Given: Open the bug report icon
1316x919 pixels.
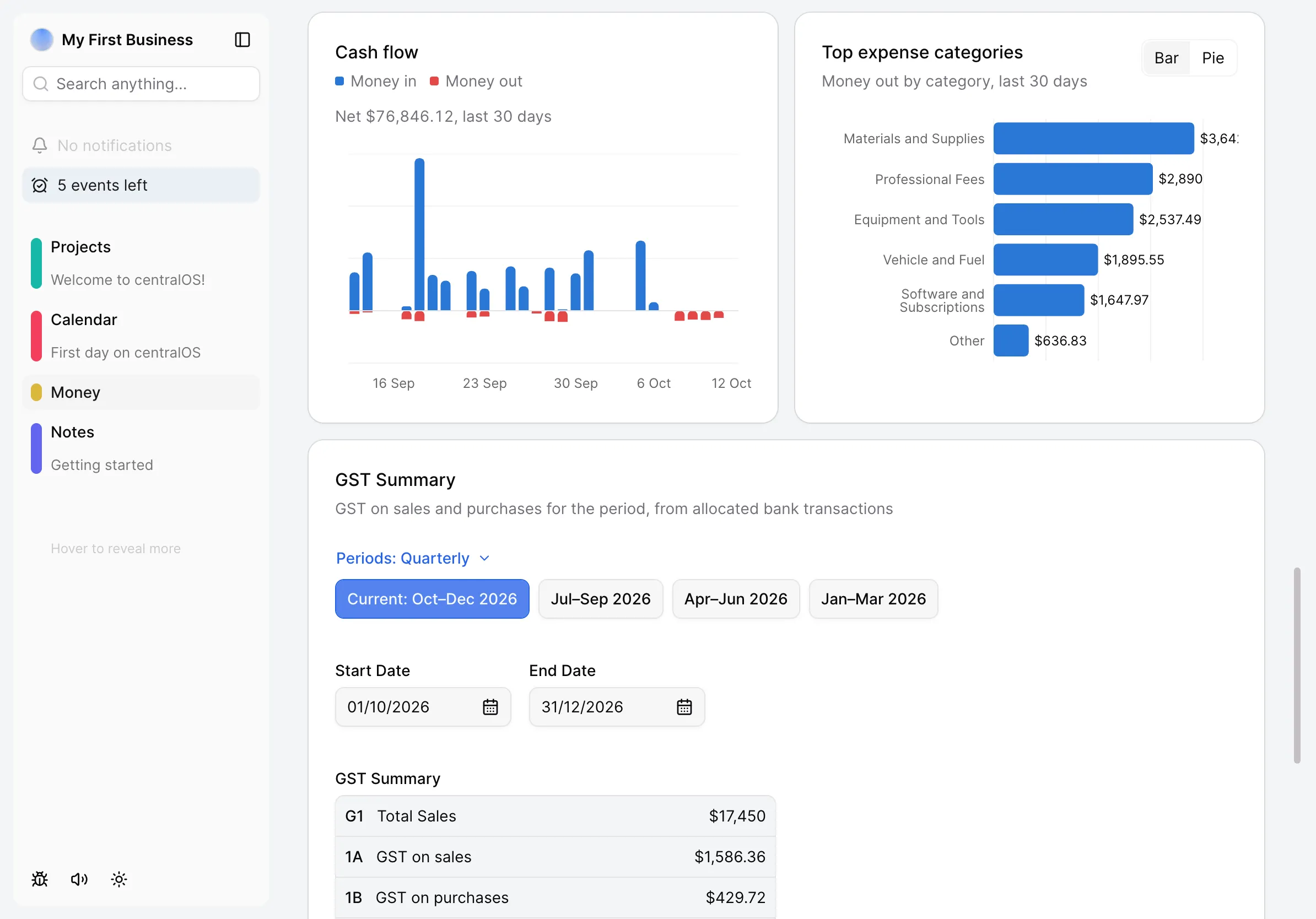Looking at the screenshot, I should point(40,879).
